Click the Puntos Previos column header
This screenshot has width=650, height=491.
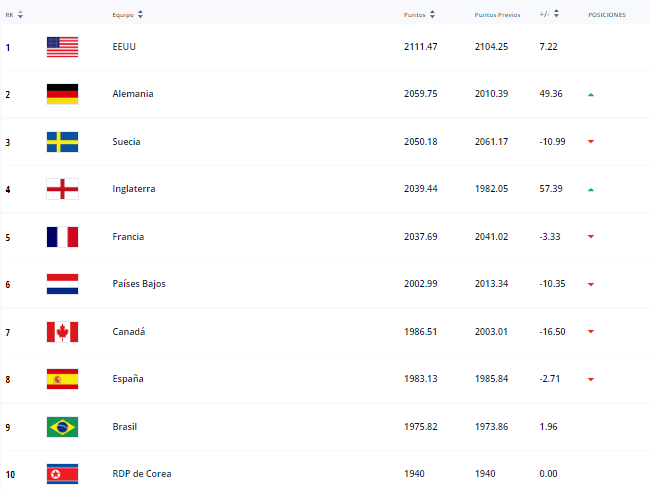pos(497,15)
